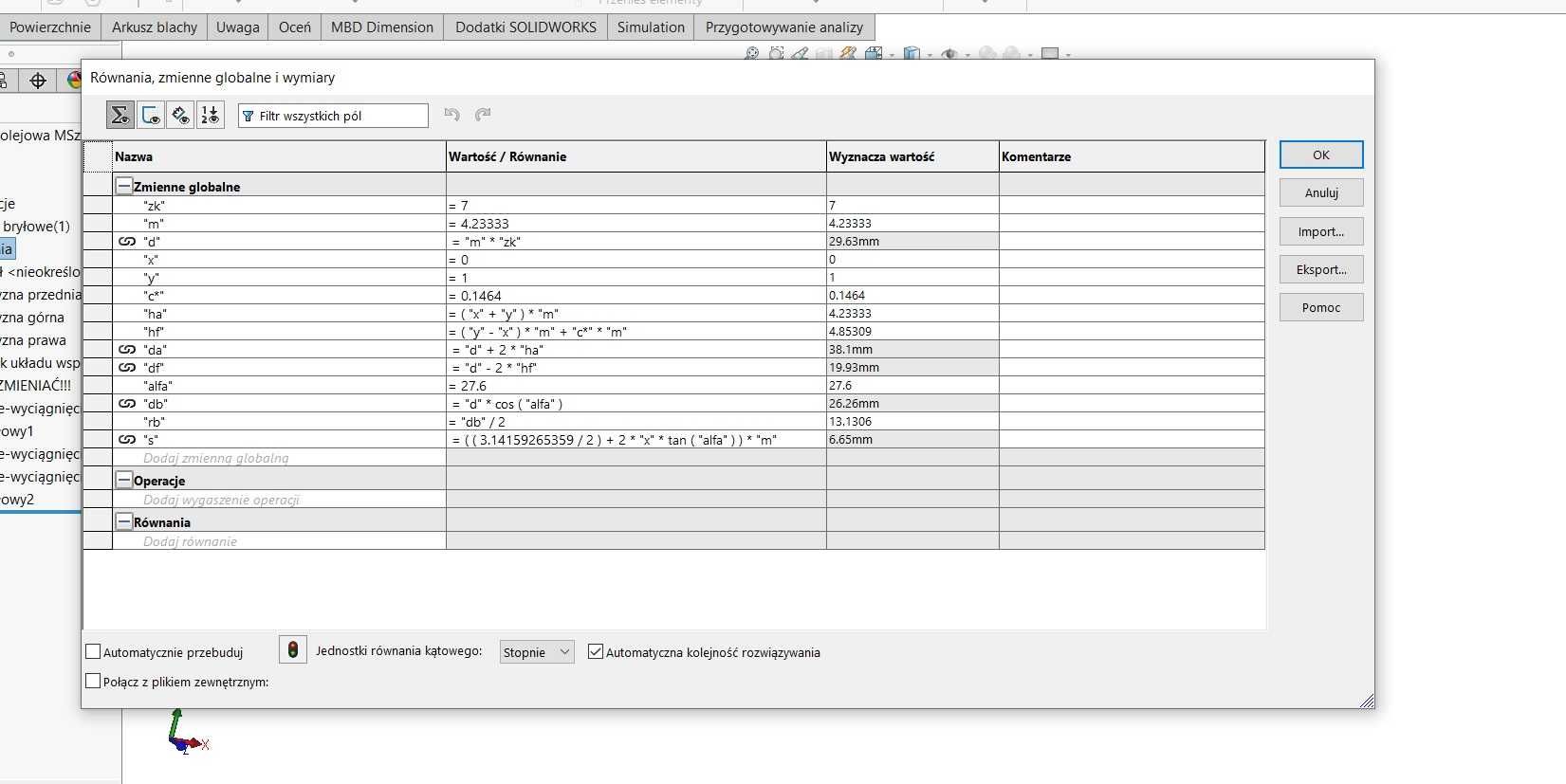The image size is (1566, 784).
Task: Click link icon beside variable "db"
Action: 127,404
